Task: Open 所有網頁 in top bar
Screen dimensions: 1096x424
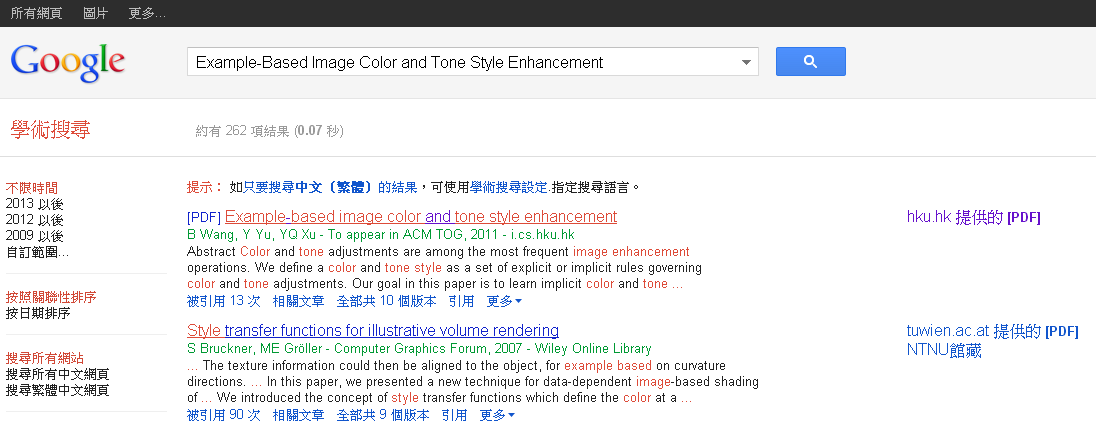Action: pyautogui.click(x=35, y=13)
